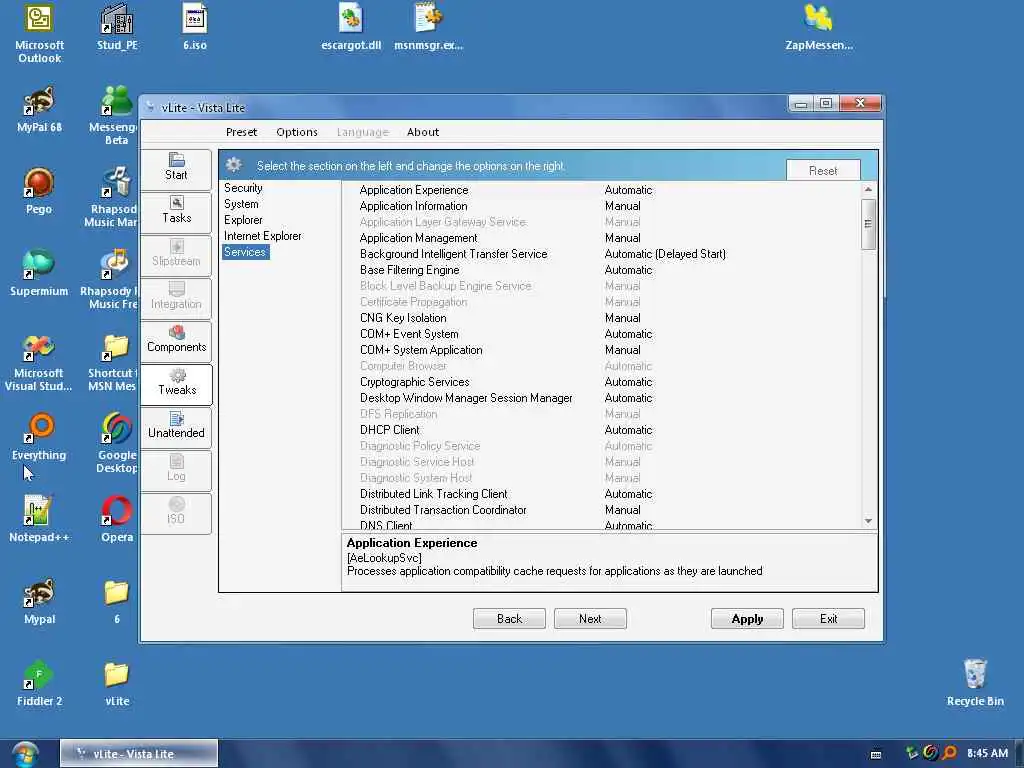Select the Recycle Bin icon
1024x768 pixels.
coord(975,684)
